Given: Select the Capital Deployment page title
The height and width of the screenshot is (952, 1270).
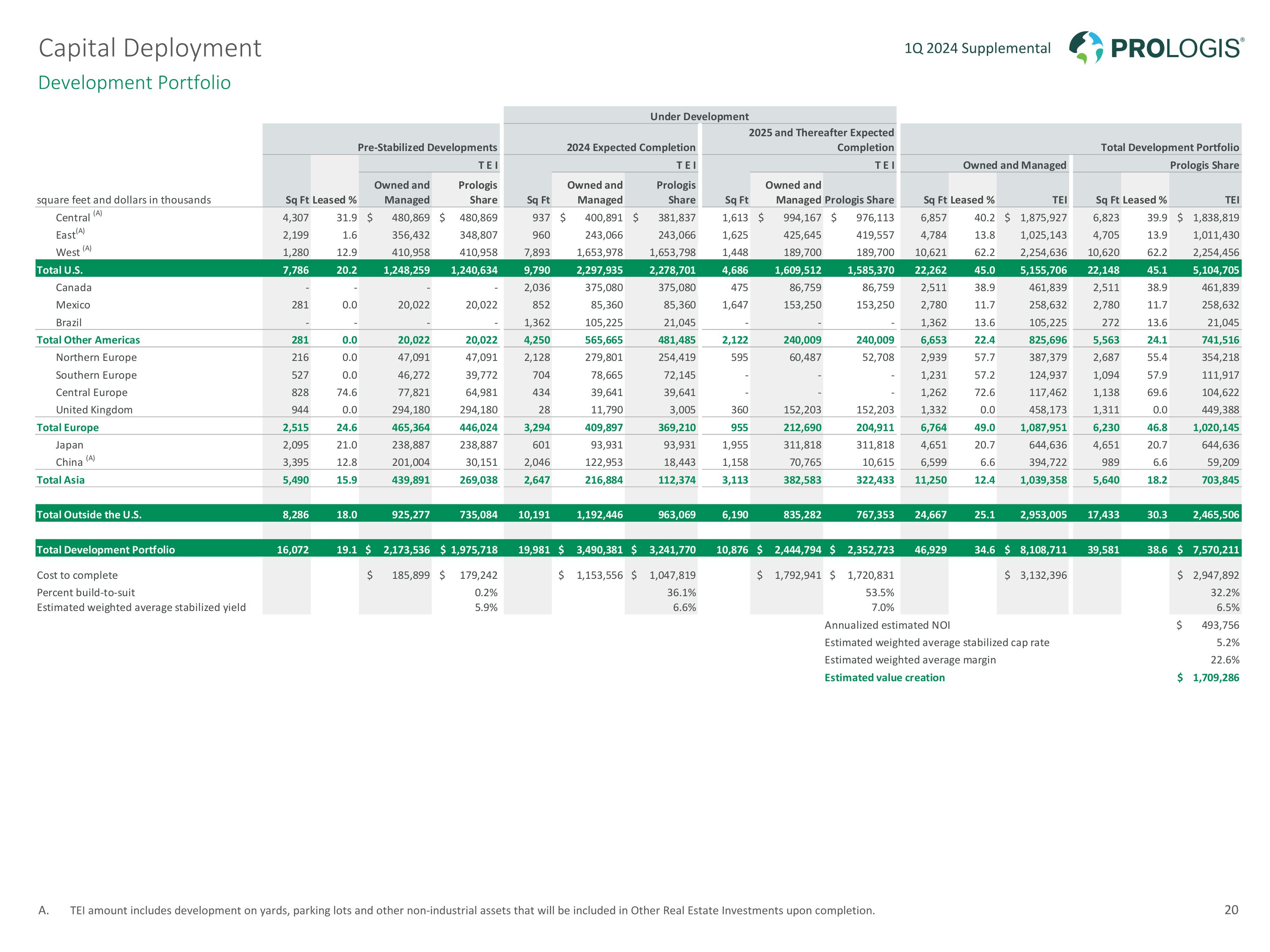Looking at the screenshot, I should [x=149, y=48].
